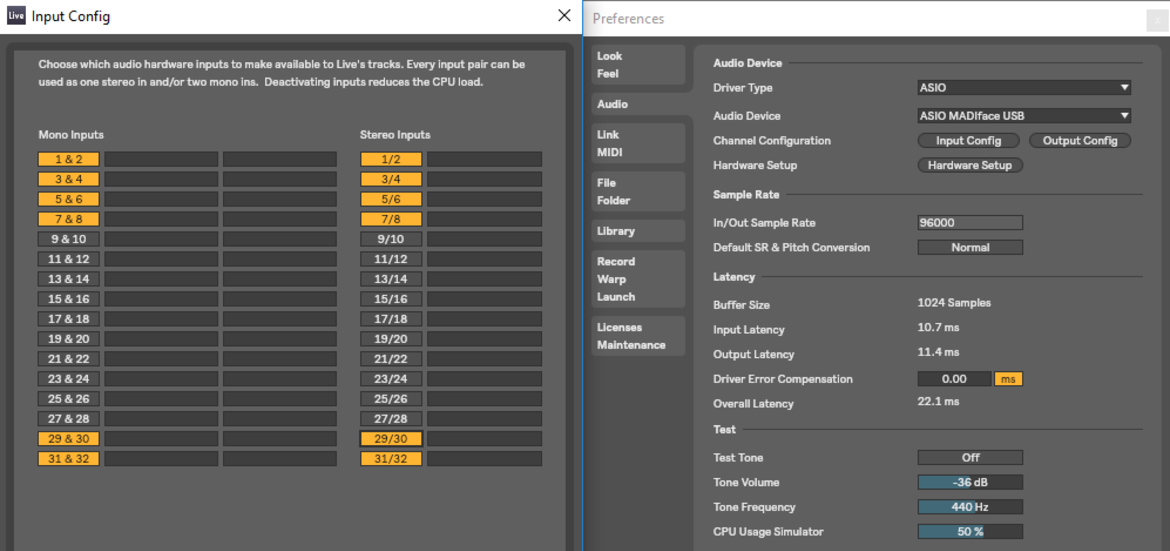1170x551 pixels.
Task: Enable stereo input 23/24
Action: [391, 379]
